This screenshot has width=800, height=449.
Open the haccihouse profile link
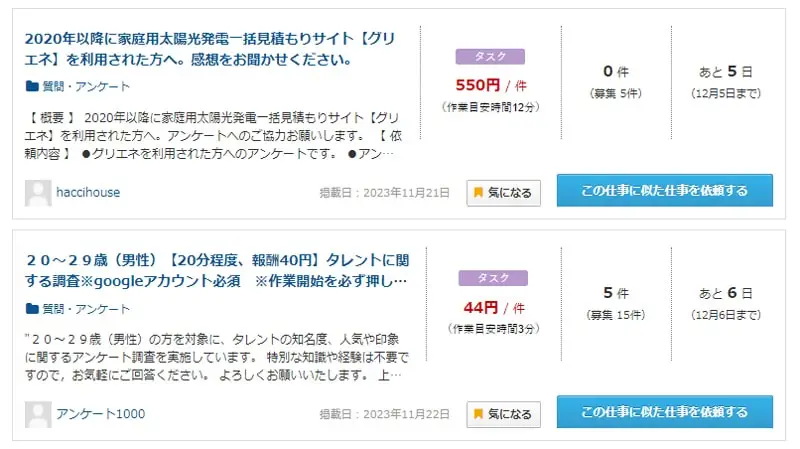pos(88,193)
